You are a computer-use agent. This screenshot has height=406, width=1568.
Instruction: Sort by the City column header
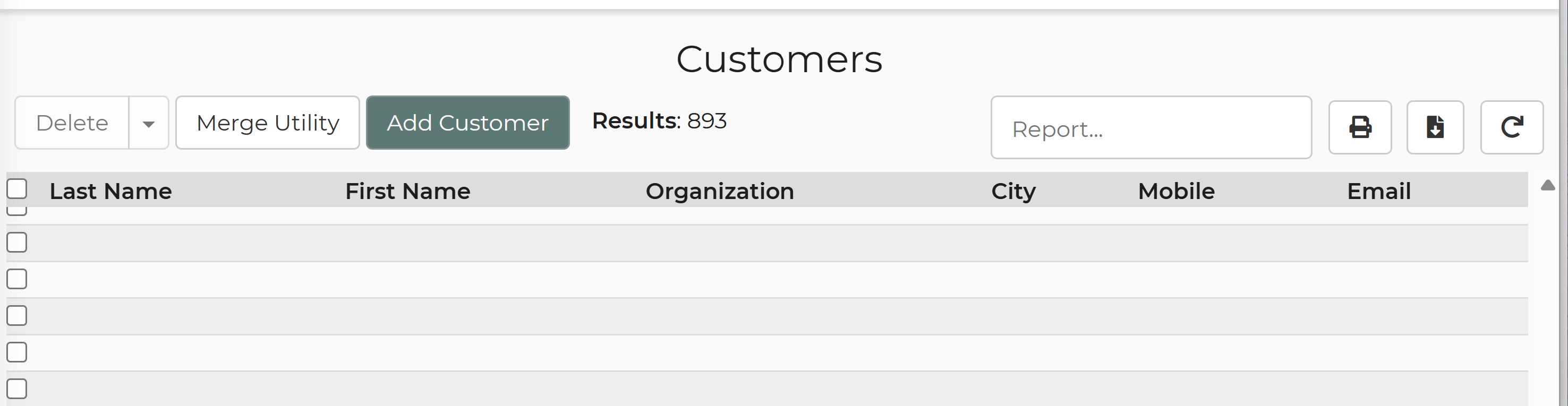coord(1013,191)
